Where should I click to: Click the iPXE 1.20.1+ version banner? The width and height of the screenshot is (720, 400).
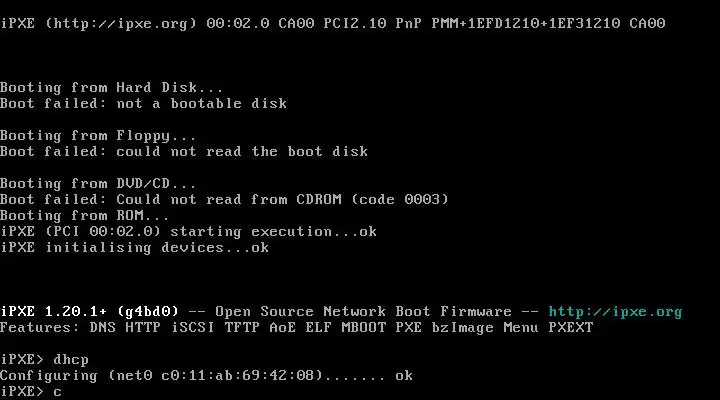pos(89,312)
